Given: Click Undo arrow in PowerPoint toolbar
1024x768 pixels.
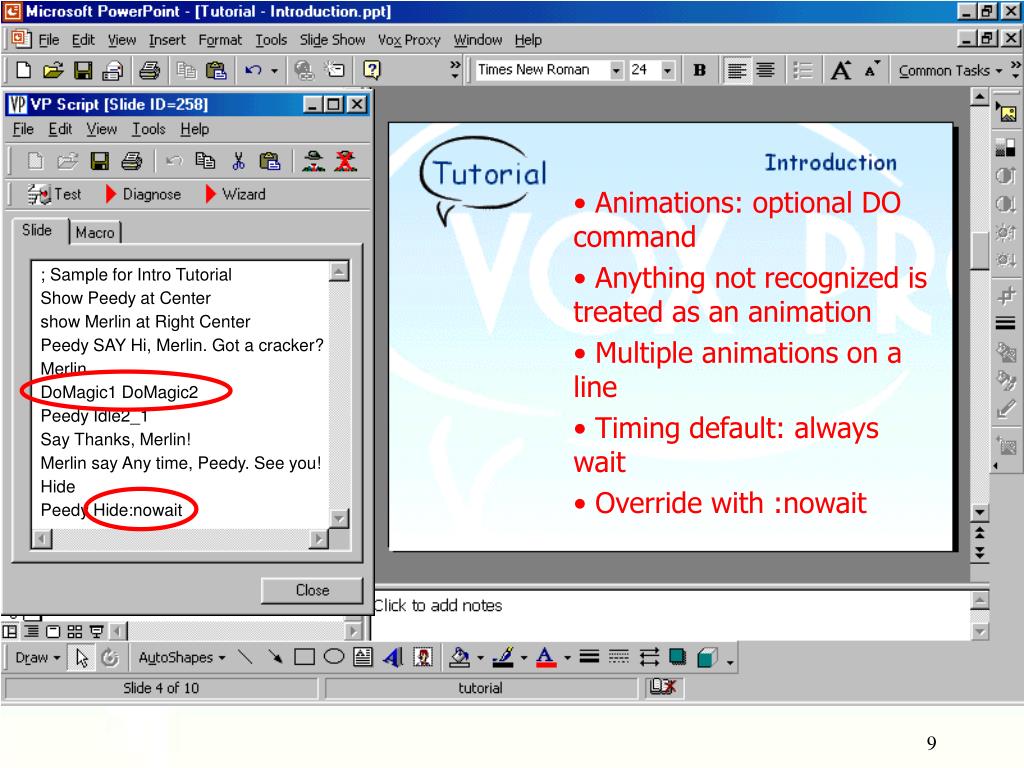Looking at the screenshot, I should (x=253, y=70).
